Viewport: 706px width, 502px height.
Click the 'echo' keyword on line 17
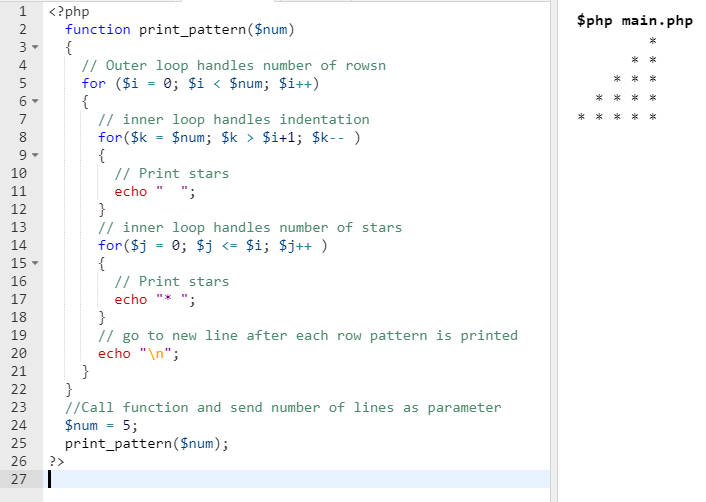[x=131, y=300]
